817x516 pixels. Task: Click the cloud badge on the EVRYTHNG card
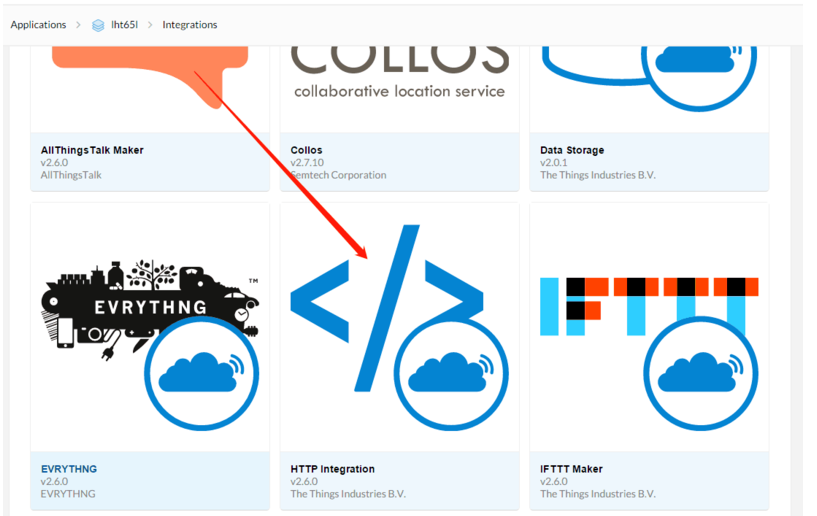[x=202, y=373]
